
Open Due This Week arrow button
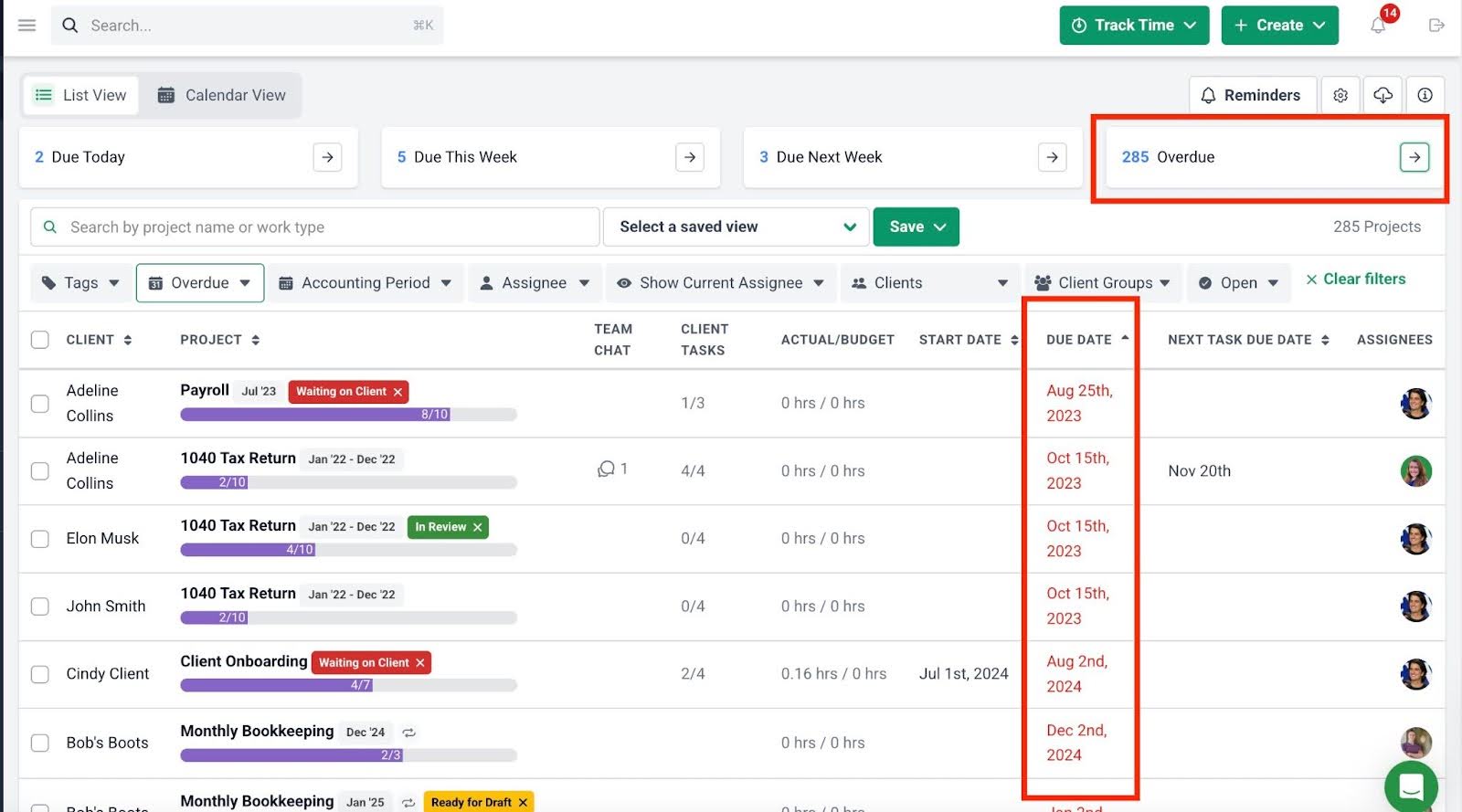click(x=690, y=157)
